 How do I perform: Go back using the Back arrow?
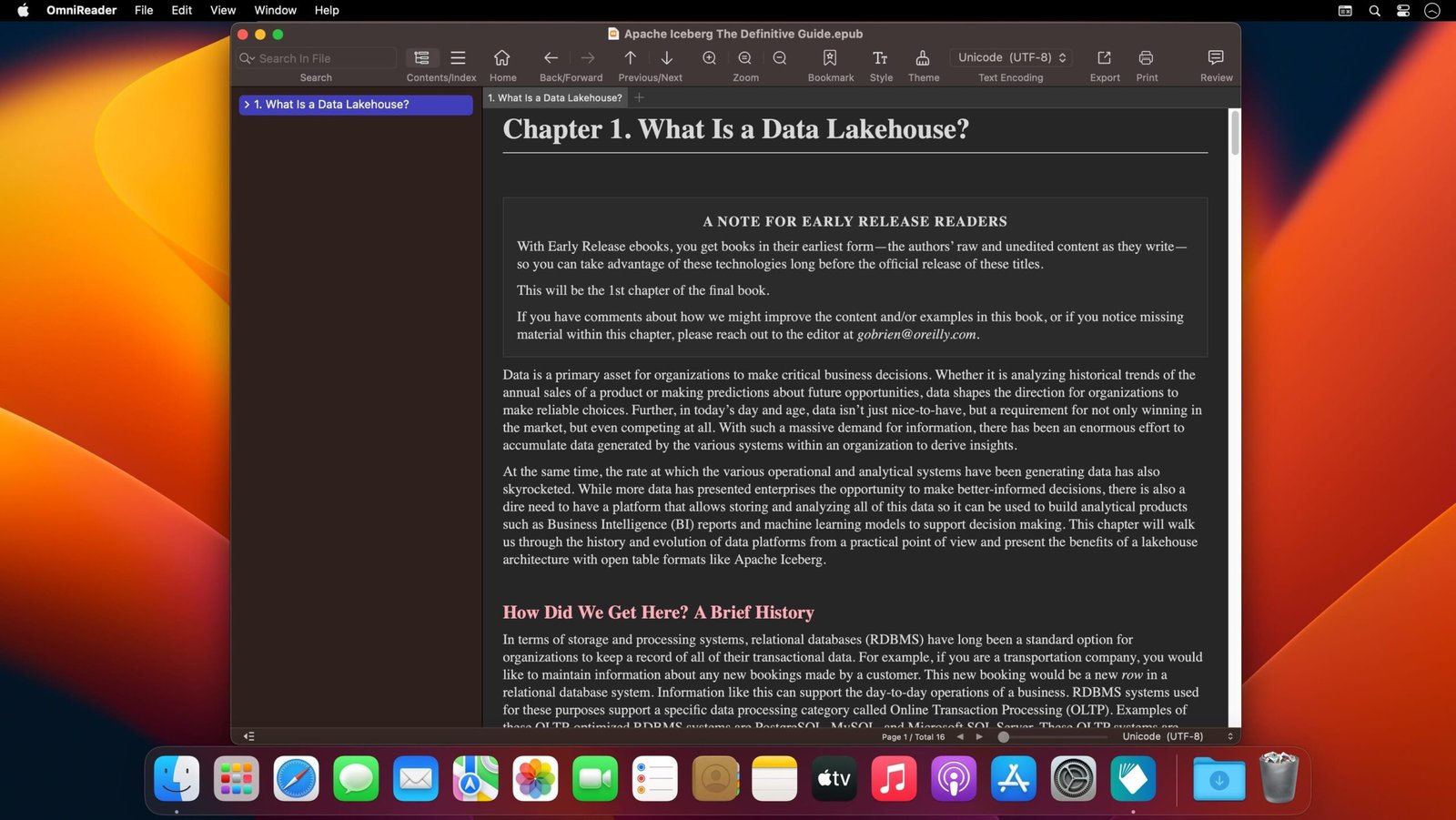tap(550, 56)
